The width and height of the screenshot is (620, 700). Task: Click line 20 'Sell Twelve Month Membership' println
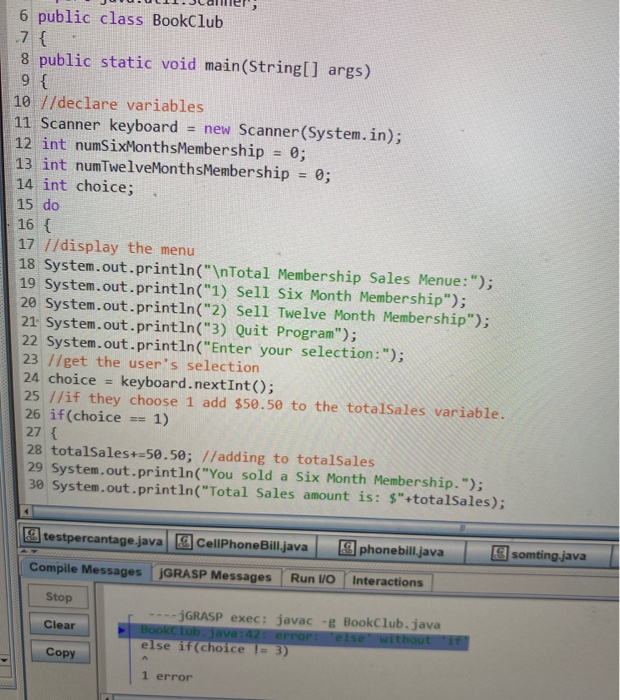click(x=267, y=312)
